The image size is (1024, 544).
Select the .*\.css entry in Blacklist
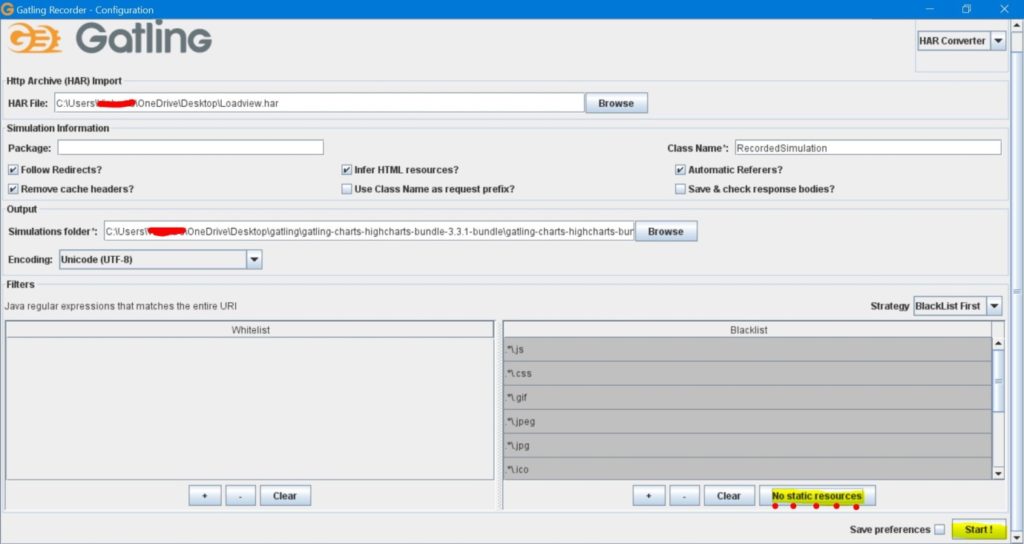[747, 373]
